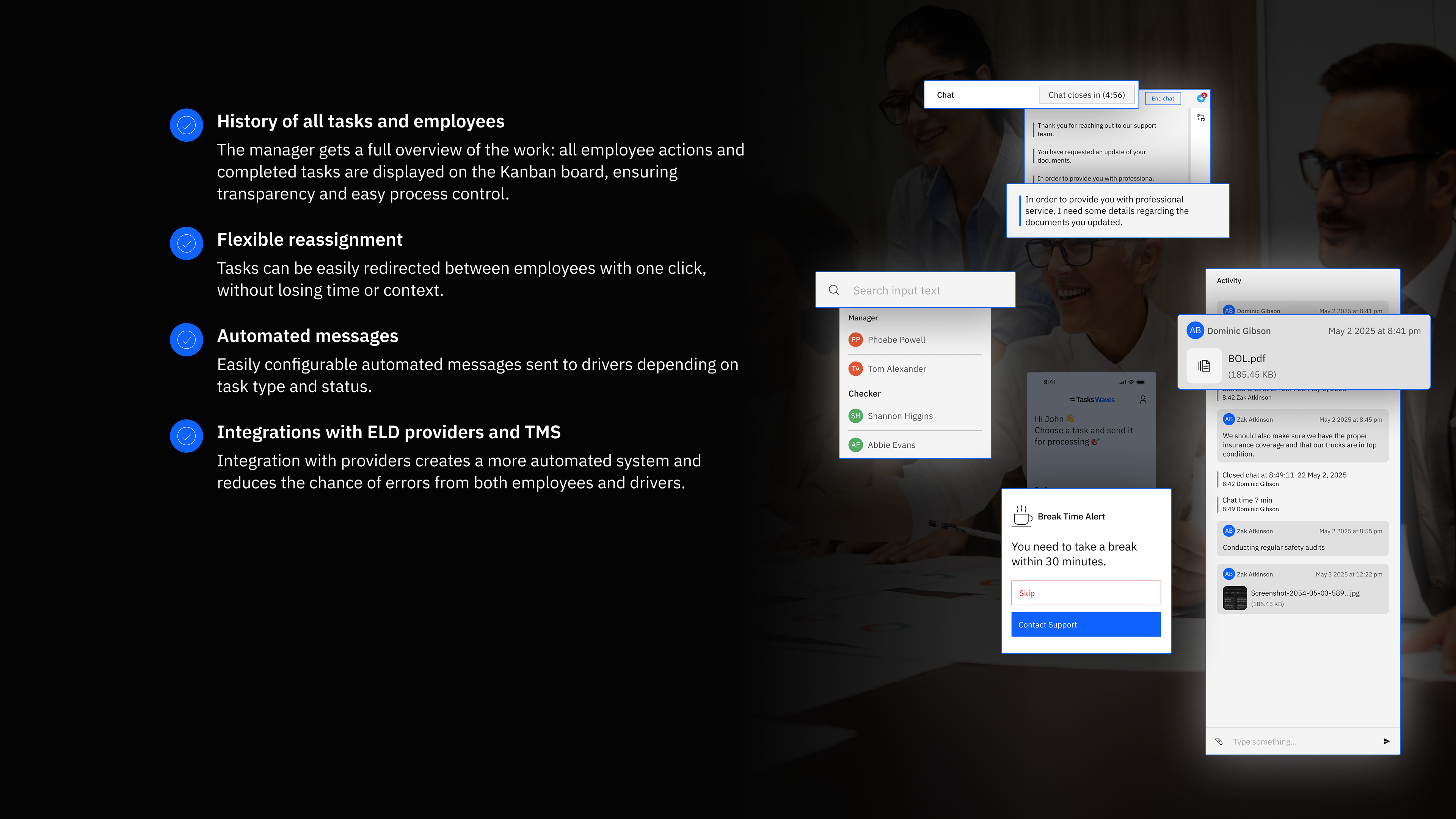Click the Automated messages checkmark
The width and height of the screenshot is (1456, 819).
pos(187,340)
